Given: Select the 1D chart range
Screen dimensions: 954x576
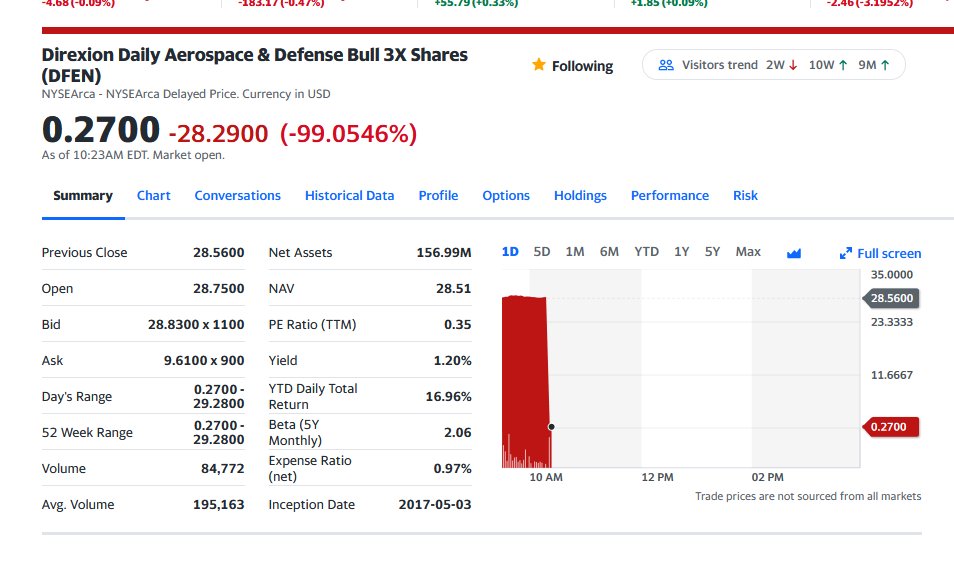Looking at the screenshot, I should (510, 252).
